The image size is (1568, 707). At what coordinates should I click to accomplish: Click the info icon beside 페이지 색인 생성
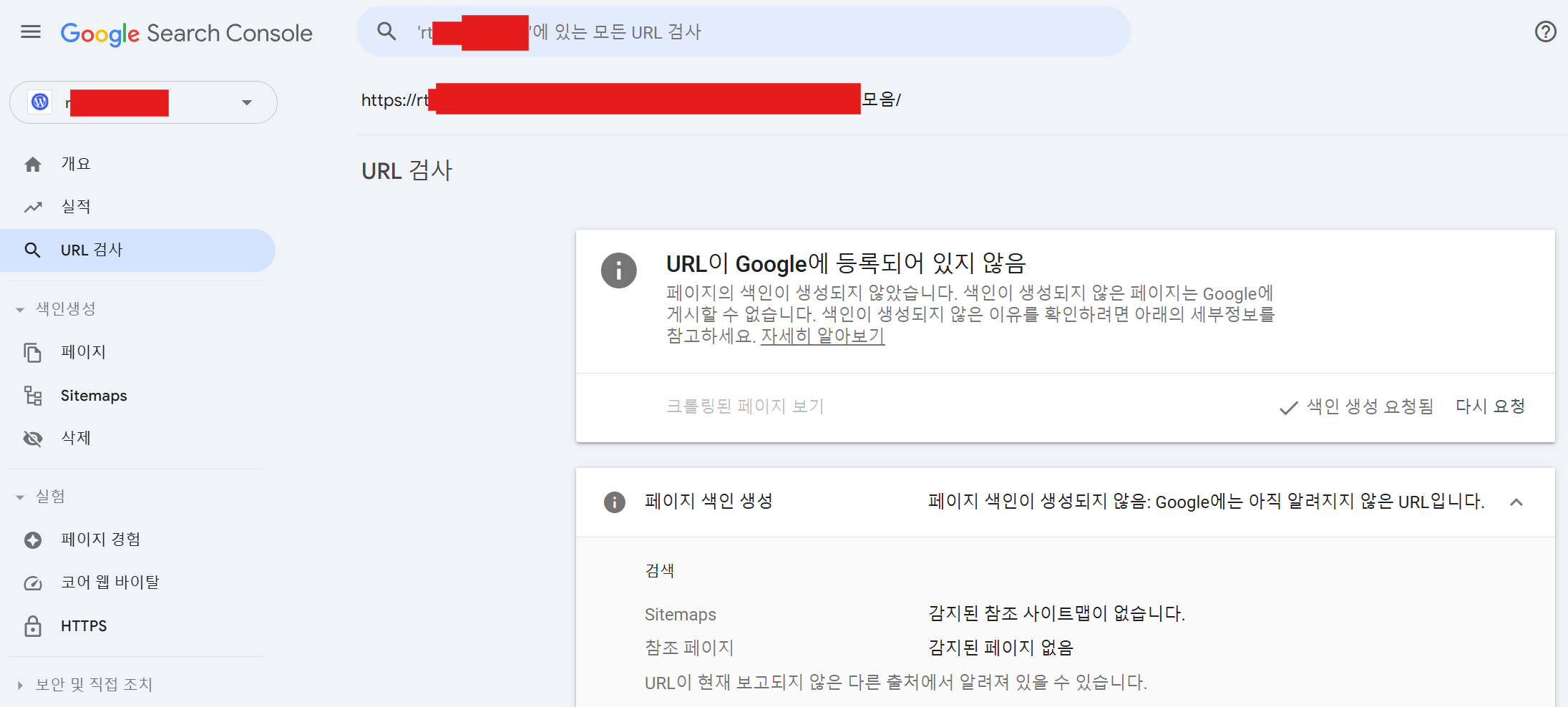(x=614, y=502)
